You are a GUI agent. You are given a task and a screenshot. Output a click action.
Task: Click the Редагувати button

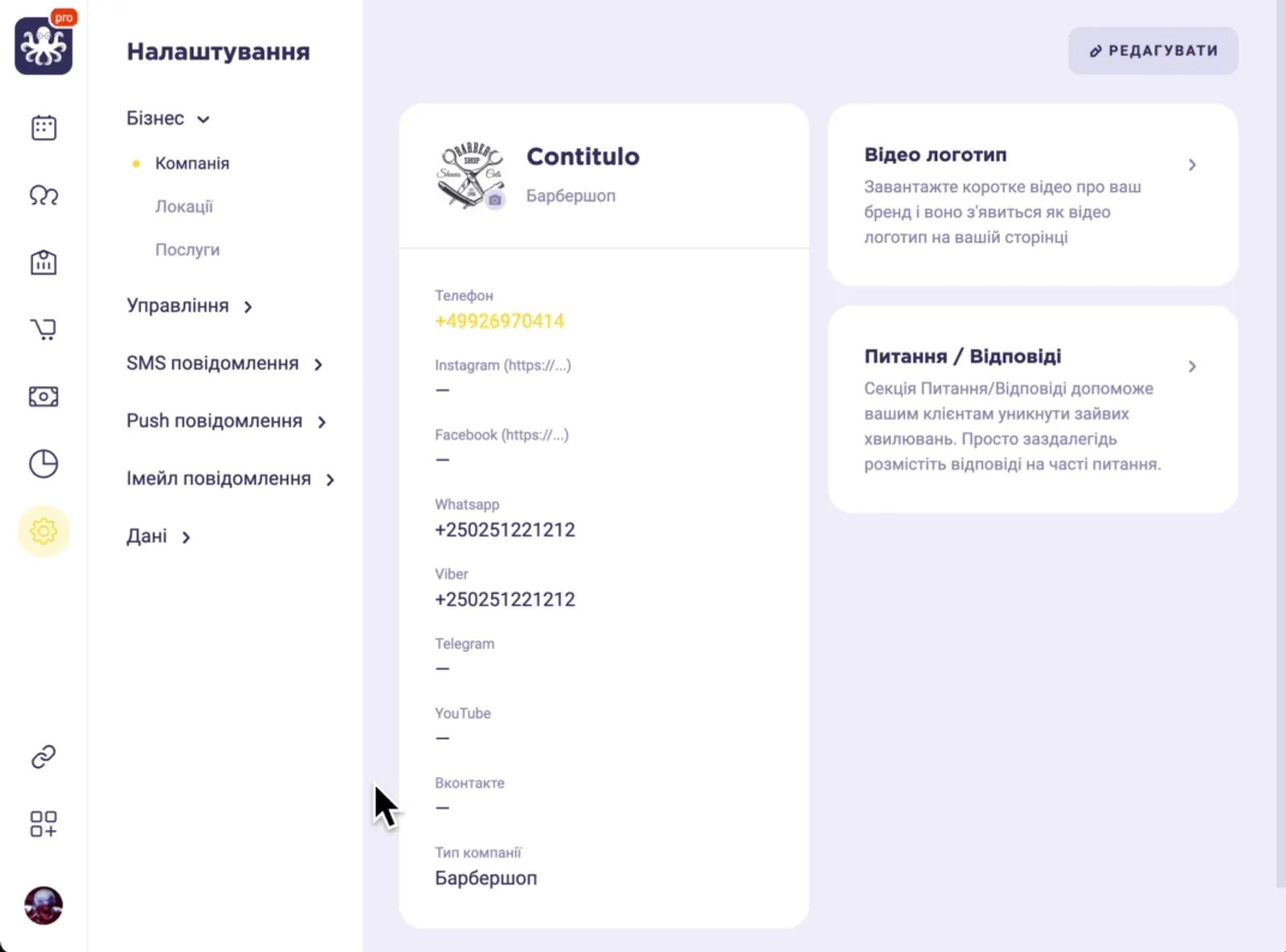pyautogui.click(x=1153, y=51)
